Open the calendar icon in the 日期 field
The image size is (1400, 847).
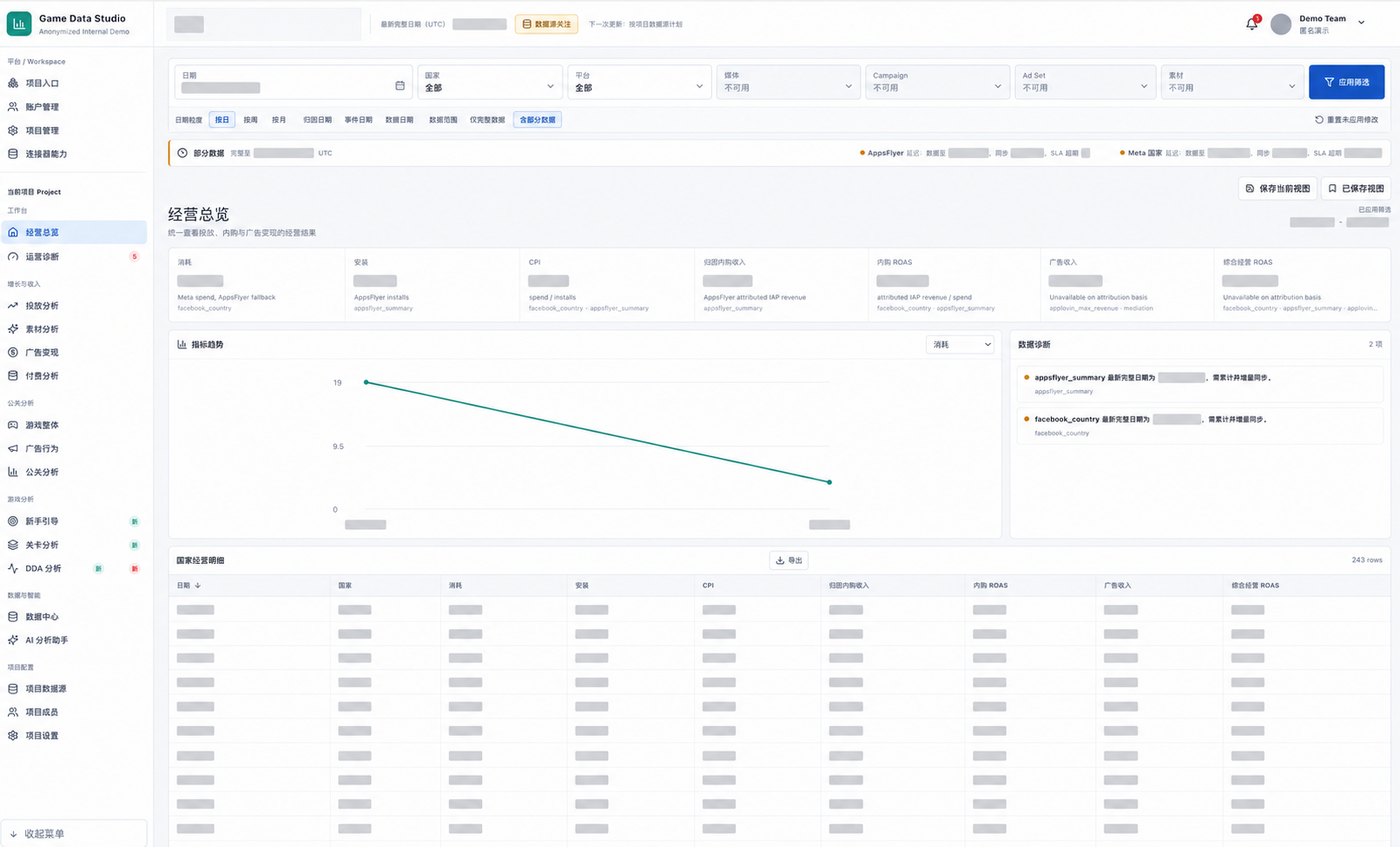click(400, 86)
